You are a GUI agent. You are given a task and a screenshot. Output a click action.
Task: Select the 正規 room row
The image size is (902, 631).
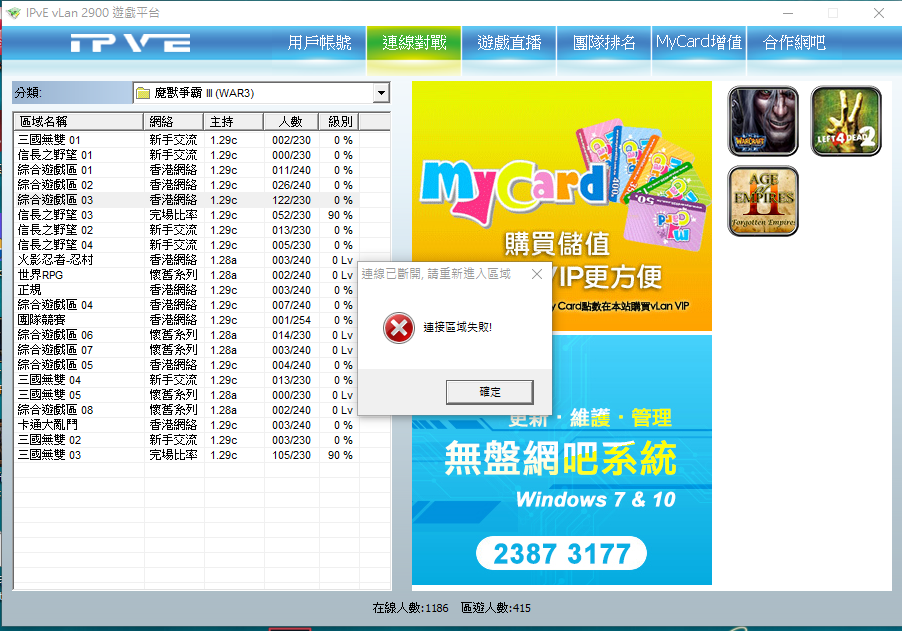click(x=187, y=290)
